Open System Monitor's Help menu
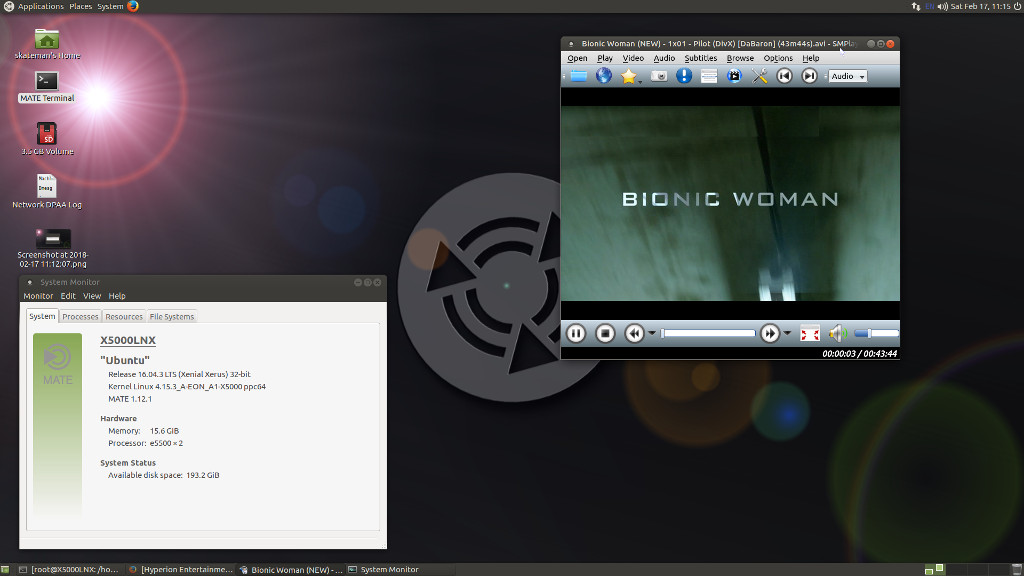1024x576 pixels. click(117, 296)
